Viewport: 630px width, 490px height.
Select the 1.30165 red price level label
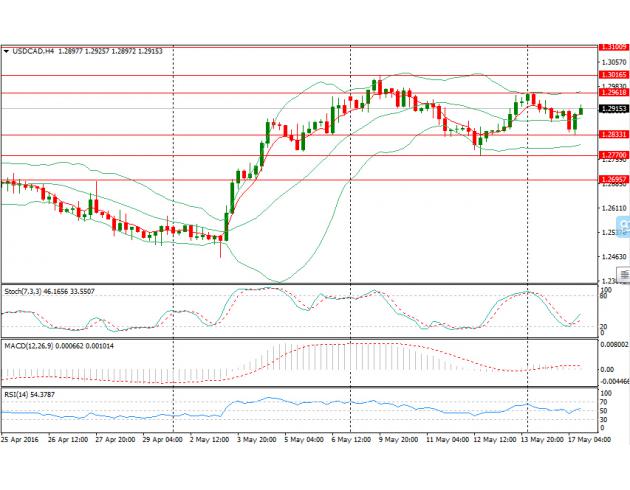tap(612, 74)
